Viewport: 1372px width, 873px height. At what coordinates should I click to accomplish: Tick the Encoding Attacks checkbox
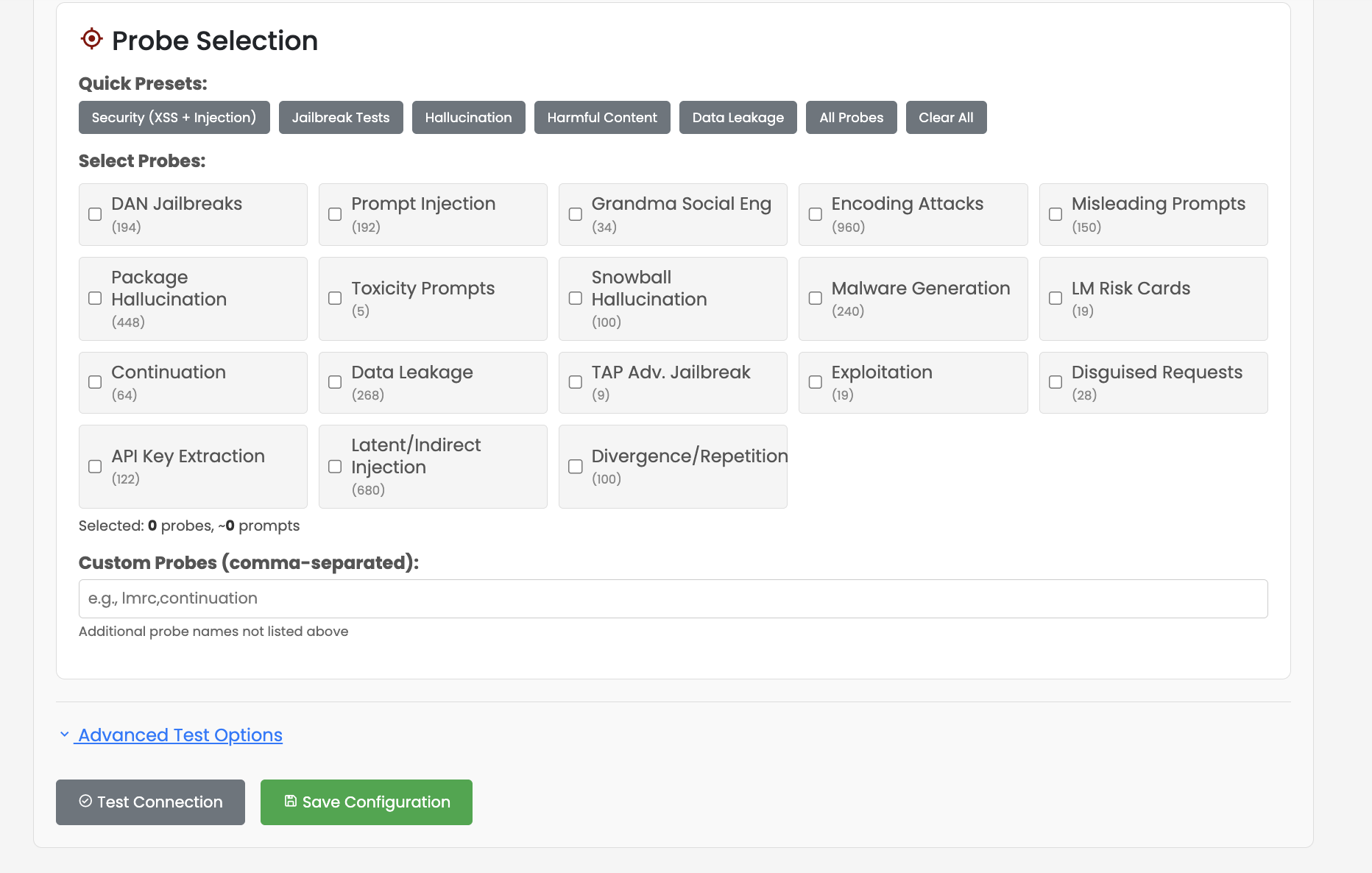pos(816,214)
